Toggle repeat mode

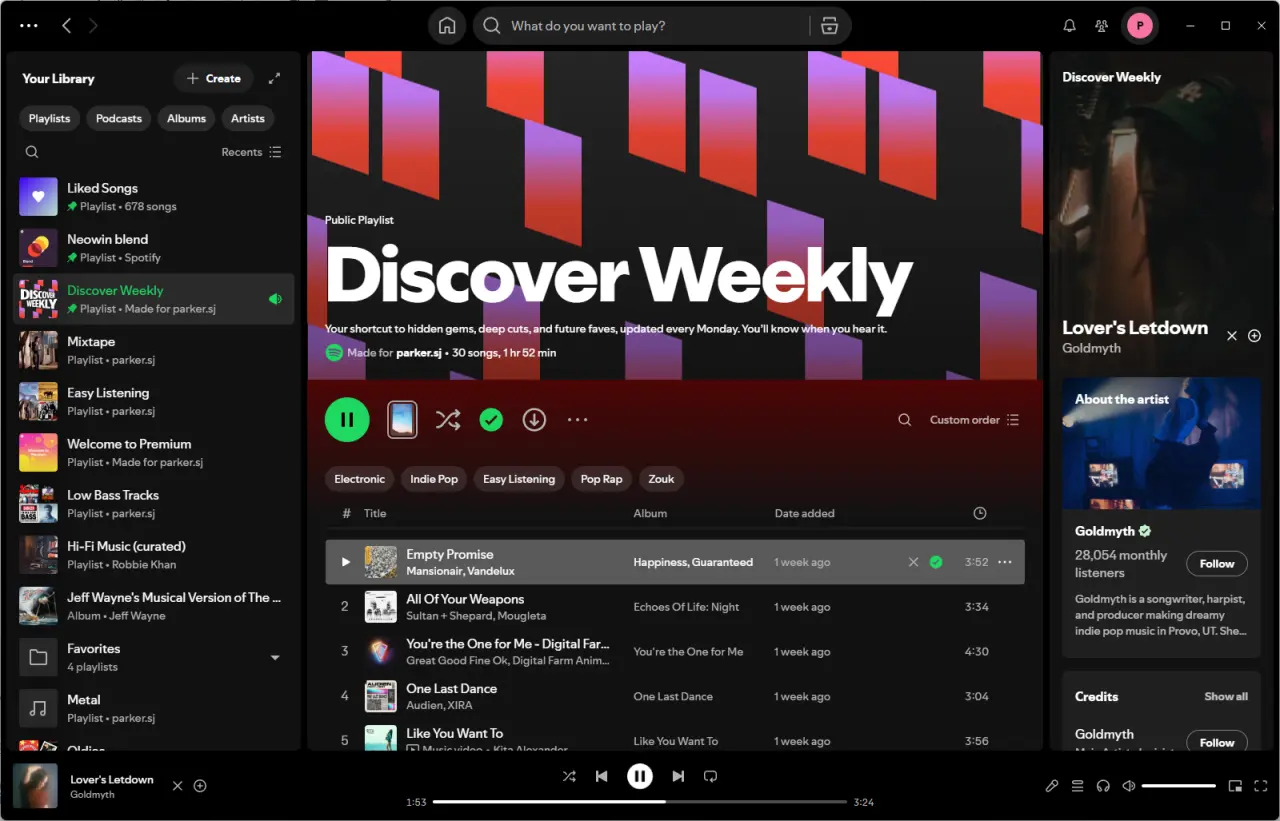point(711,776)
